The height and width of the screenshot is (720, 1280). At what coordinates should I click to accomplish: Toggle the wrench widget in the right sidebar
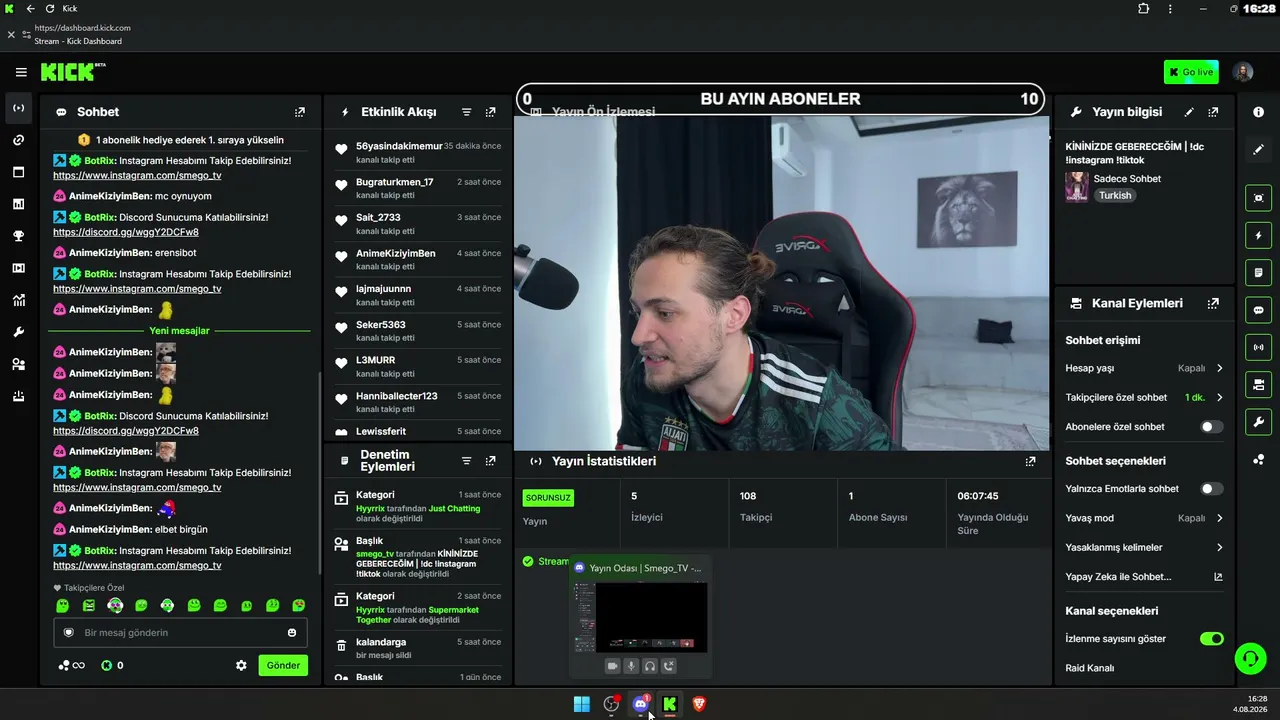pos(1258,421)
